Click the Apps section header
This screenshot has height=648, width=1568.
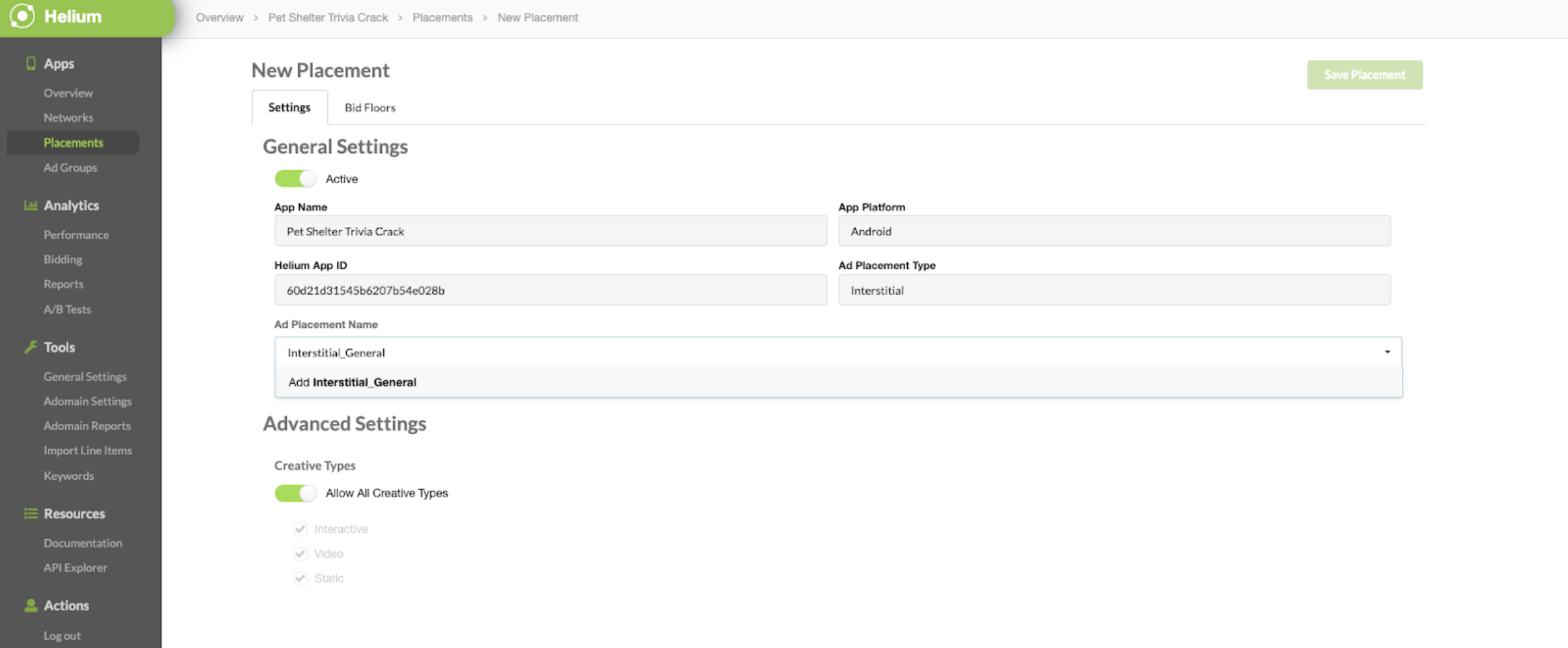click(59, 64)
